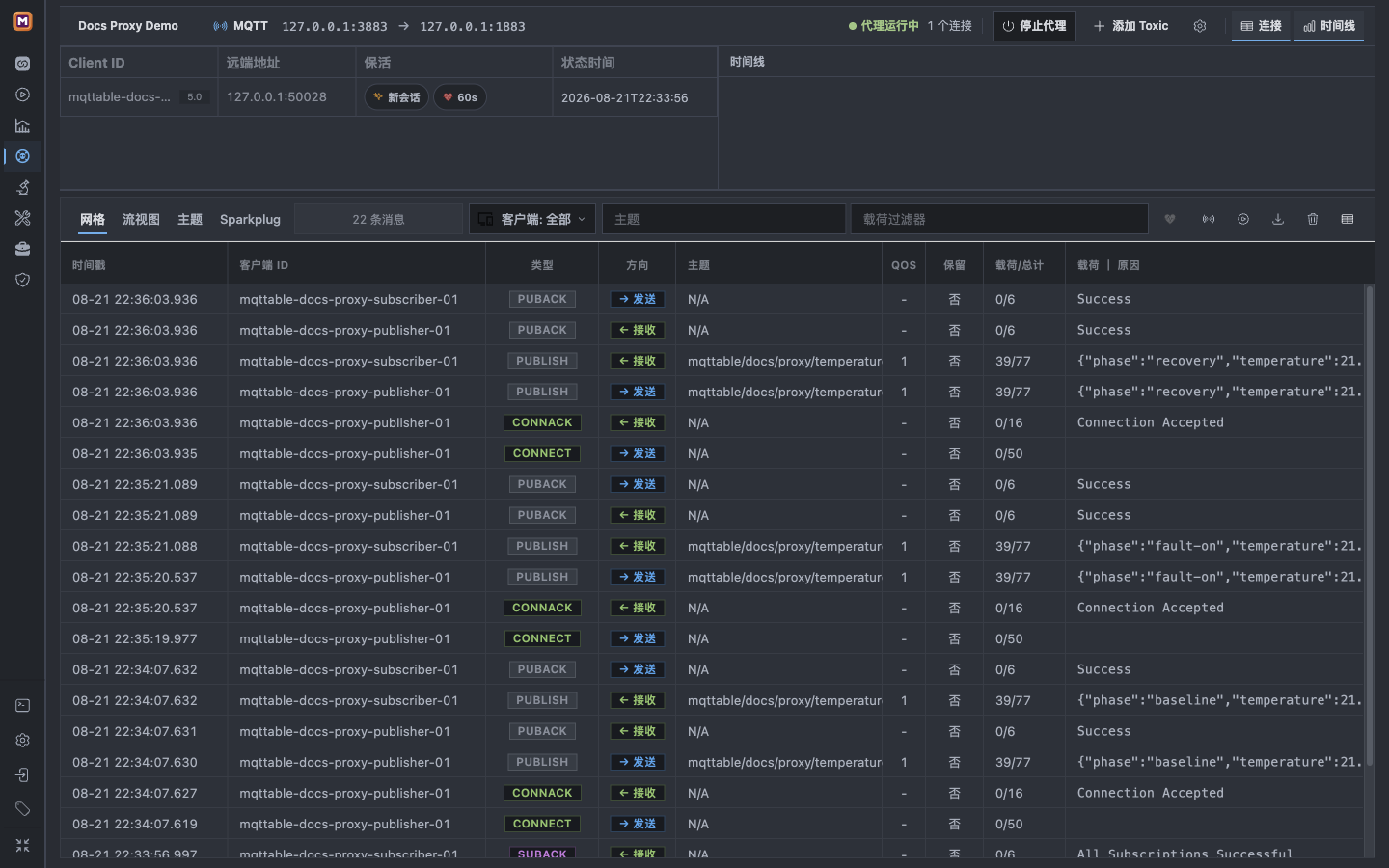Click the Docs Proxy Demo title
The height and width of the screenshot is (868, 1389).
[x=128, y=26]
